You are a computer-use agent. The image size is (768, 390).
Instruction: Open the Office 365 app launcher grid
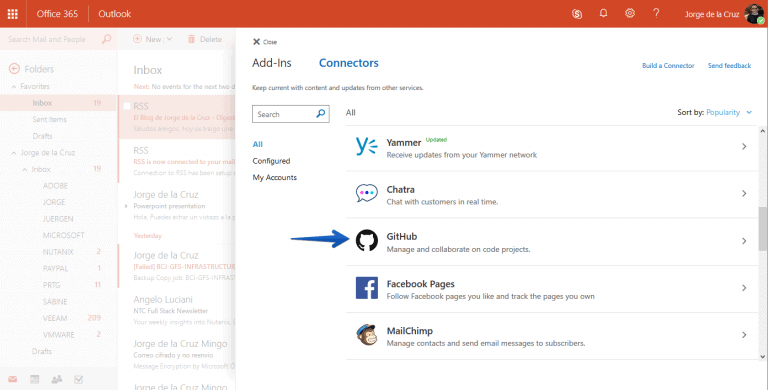13,14
